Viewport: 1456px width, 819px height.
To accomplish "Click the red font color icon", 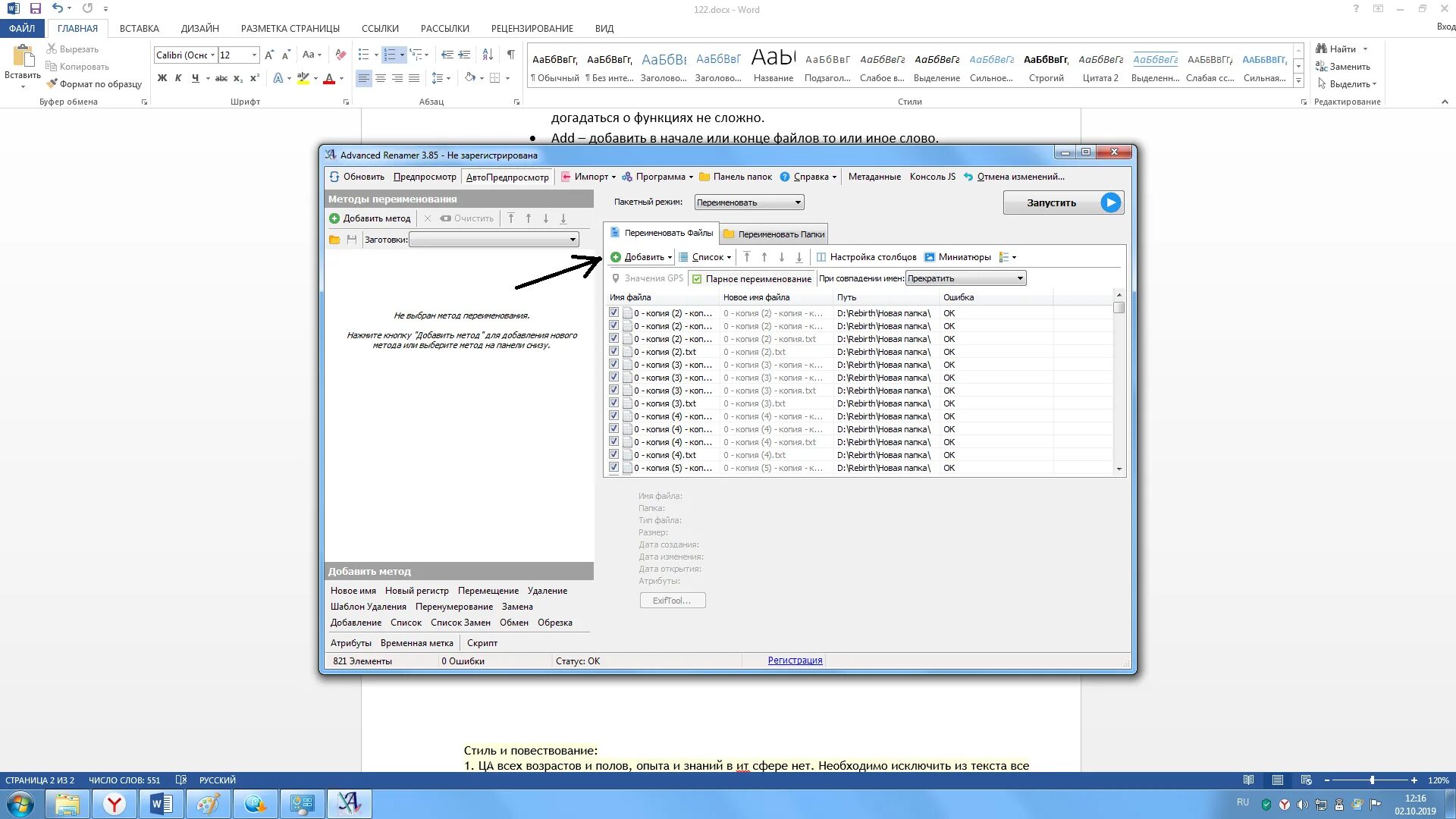I will [x=329, y=78].
